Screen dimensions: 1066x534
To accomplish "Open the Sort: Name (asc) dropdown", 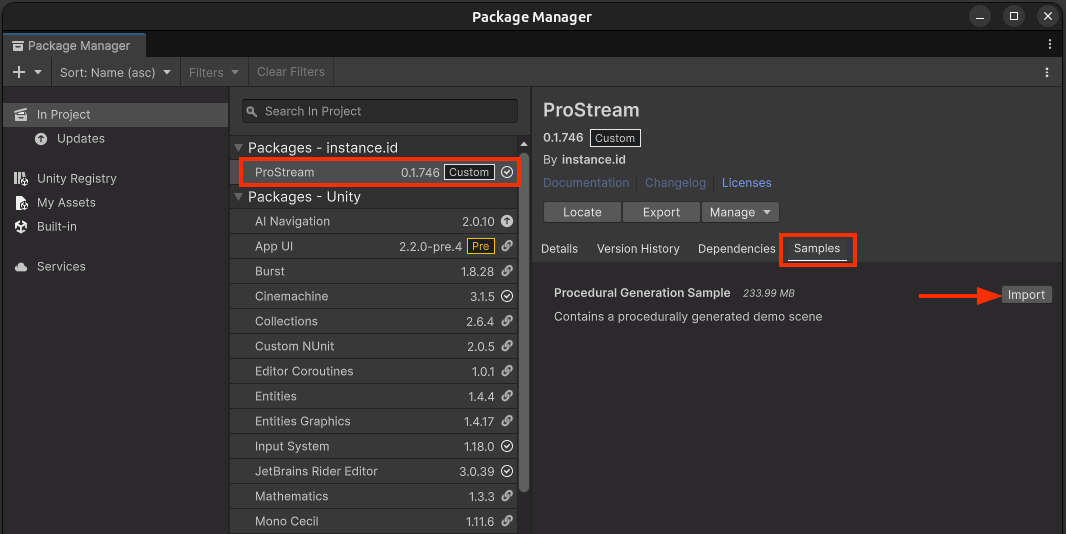I will coord(116,72).
